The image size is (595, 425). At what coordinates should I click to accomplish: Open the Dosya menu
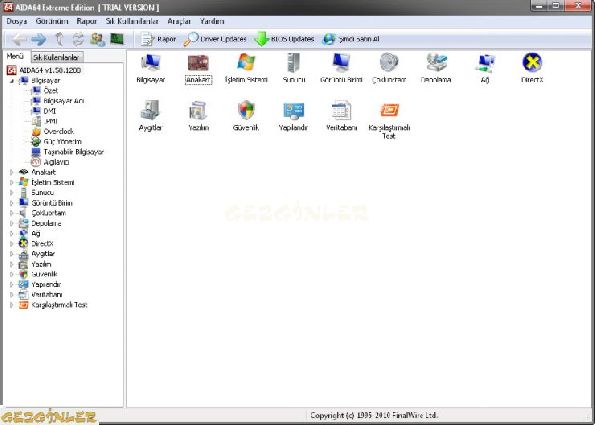(17, 22)
